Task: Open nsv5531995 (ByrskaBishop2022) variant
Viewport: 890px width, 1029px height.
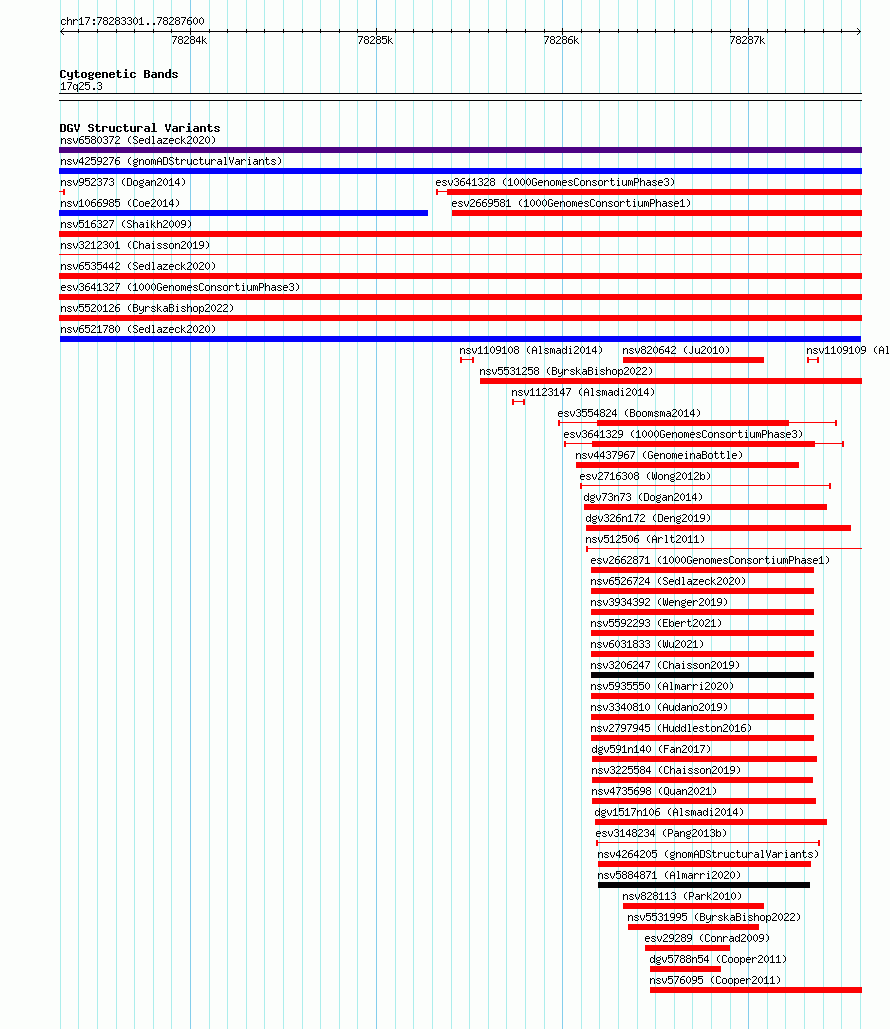Action: tap(714, 917)
